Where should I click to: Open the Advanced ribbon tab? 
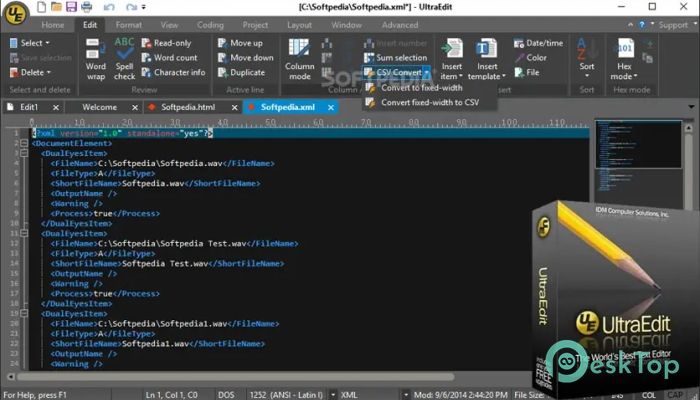[x=400, y=25]
